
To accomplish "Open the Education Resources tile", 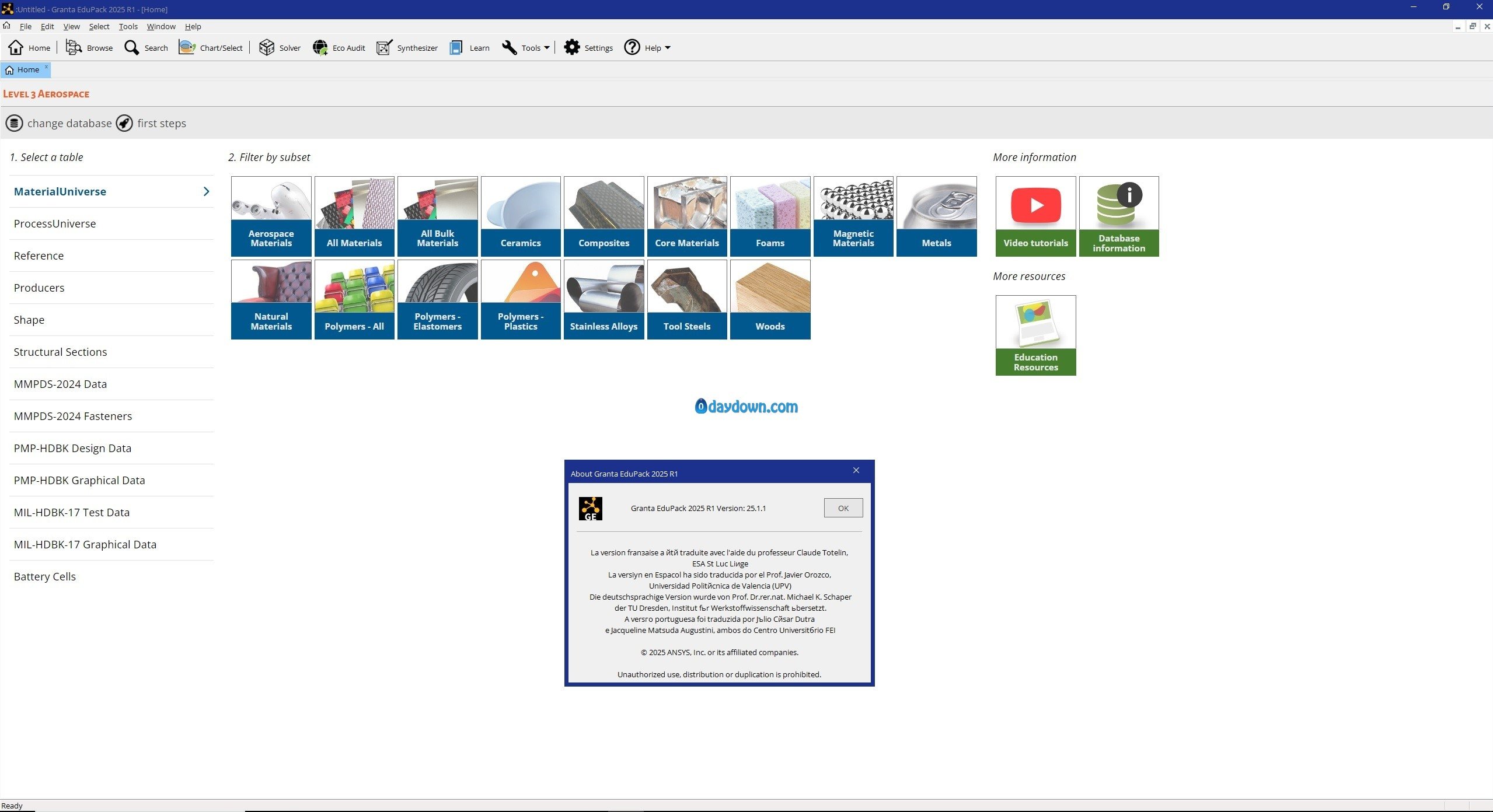I will 1036,335.
